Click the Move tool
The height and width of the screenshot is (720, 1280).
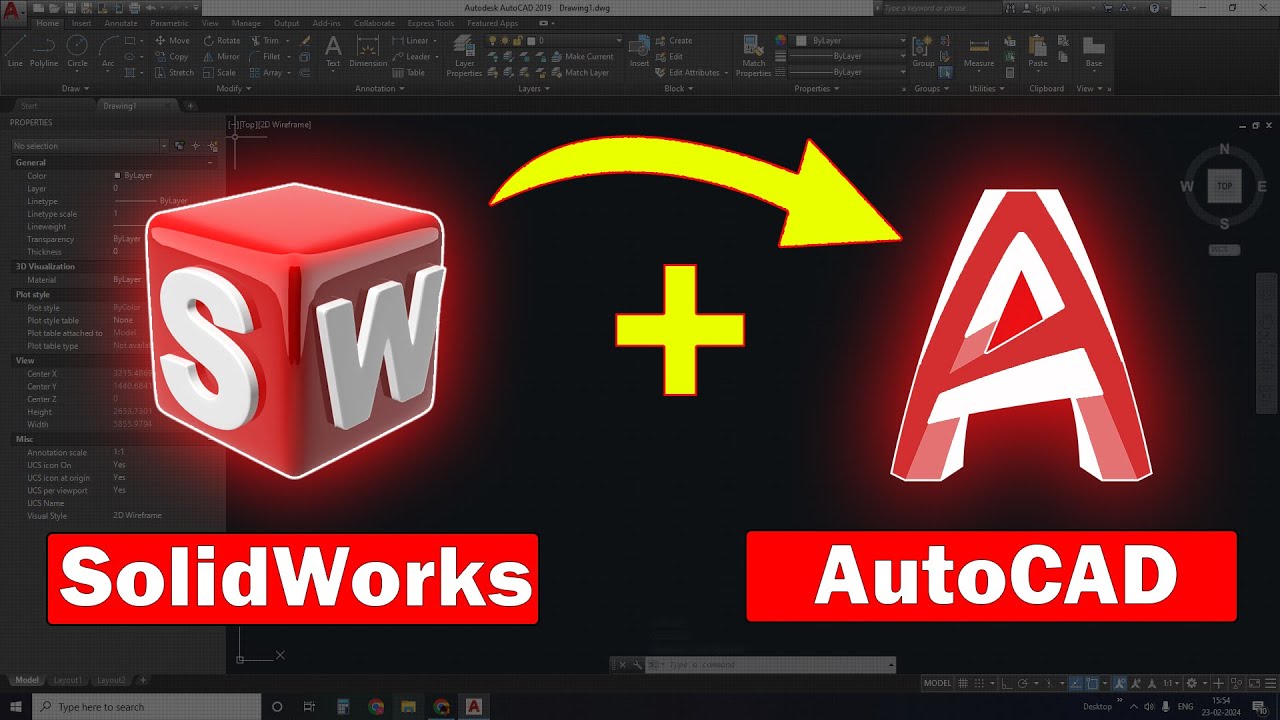click(x=172, y=41)
